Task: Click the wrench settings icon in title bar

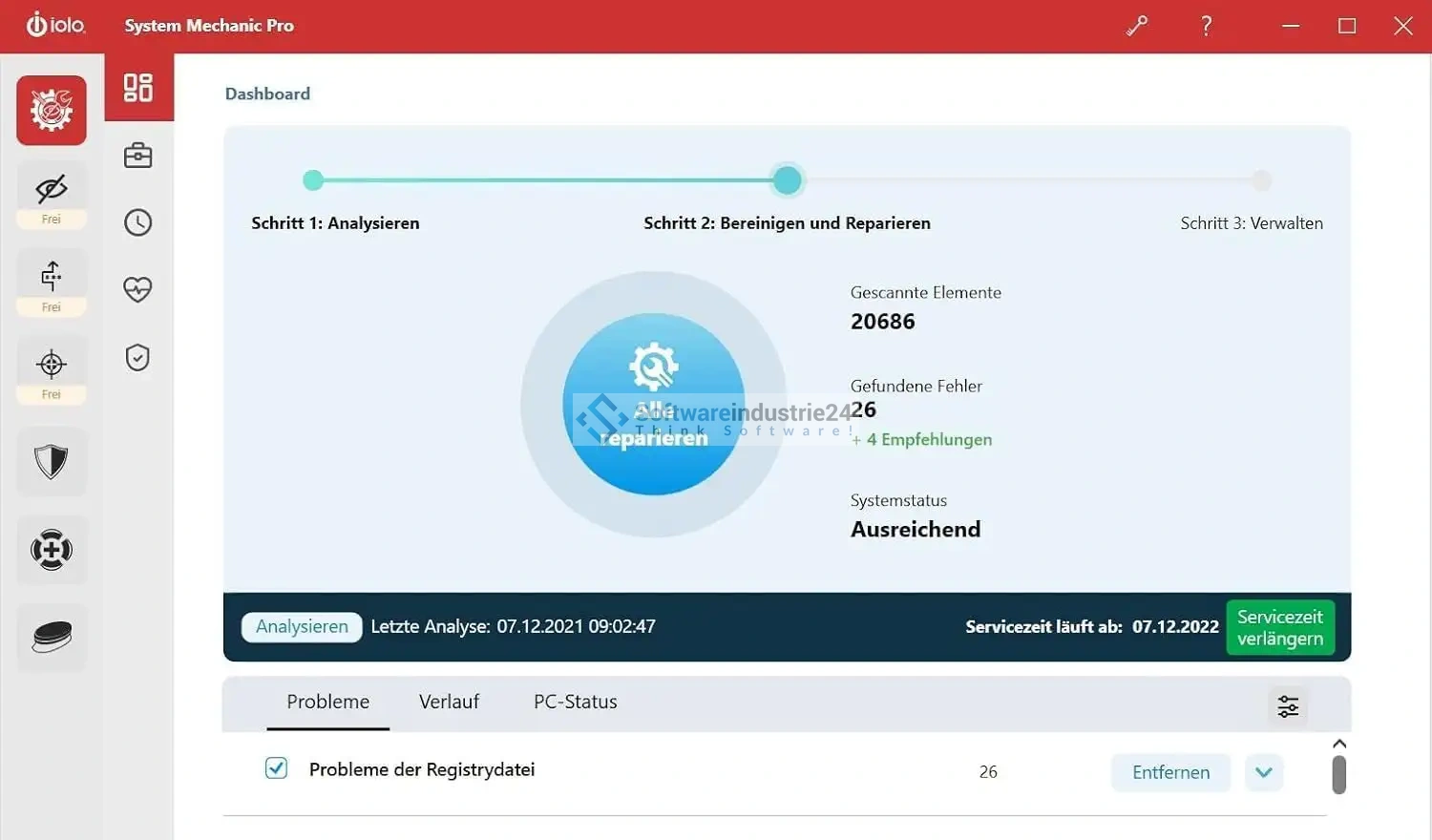Action: pos(1136,26)
